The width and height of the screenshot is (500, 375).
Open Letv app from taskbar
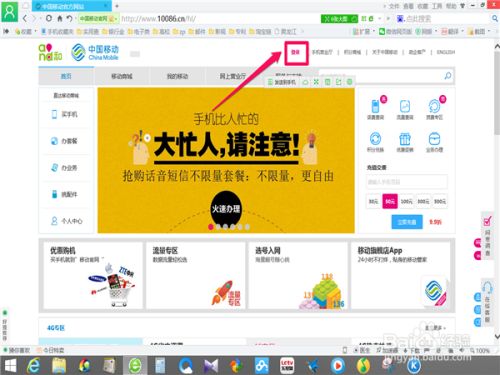[287, 366]
